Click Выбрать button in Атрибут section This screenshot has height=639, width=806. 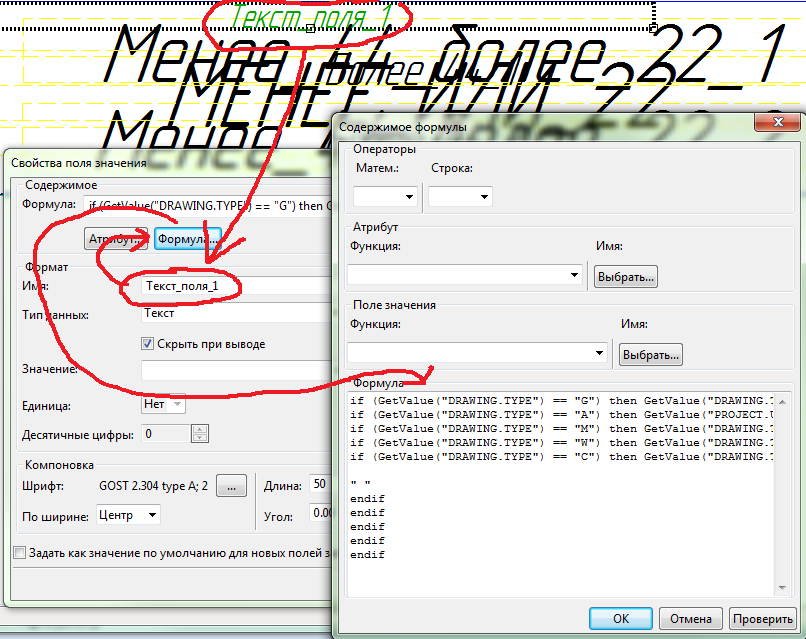click(x=626, y=277)
